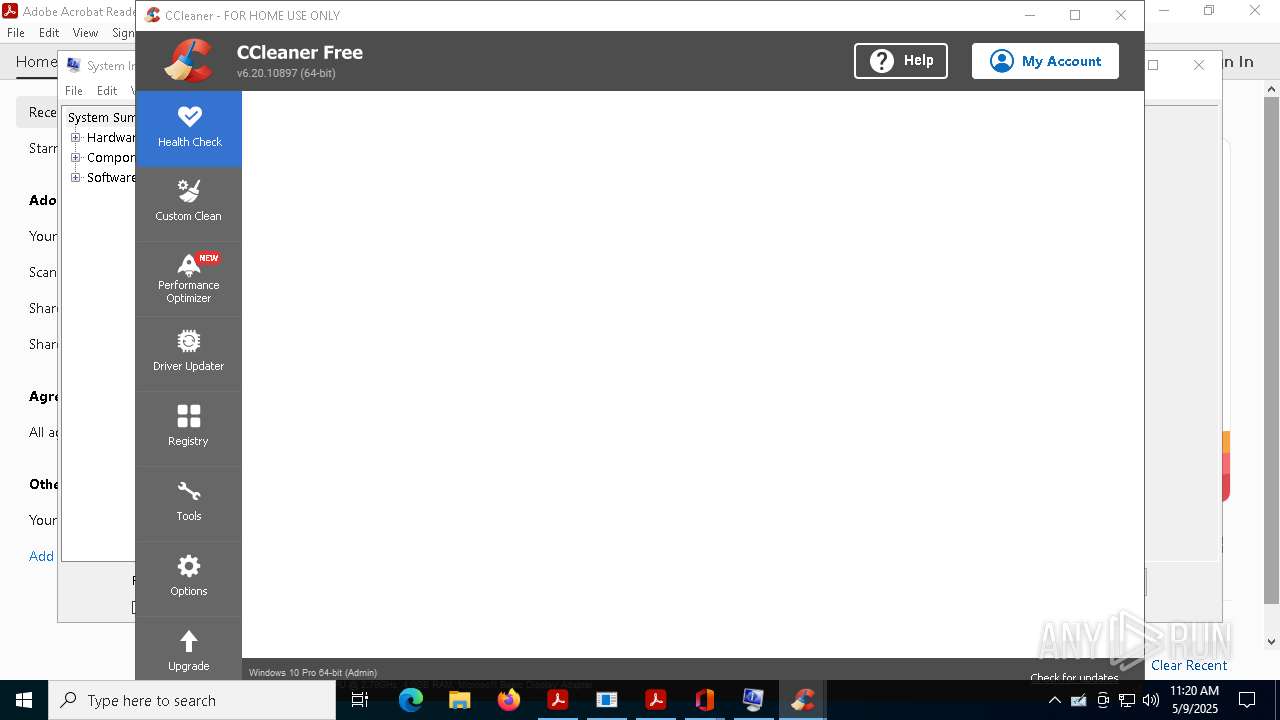
Task: Click the network tray icon
Action: tap(1127, 700)
